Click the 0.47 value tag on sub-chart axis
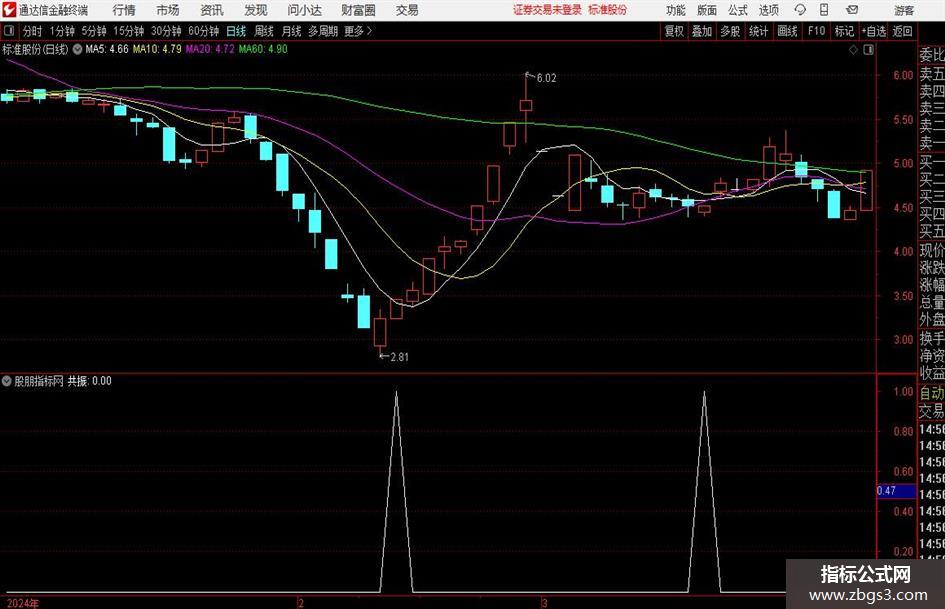This screenshot has height=609, width=945. pyautogui.click(x=896, y=491)
